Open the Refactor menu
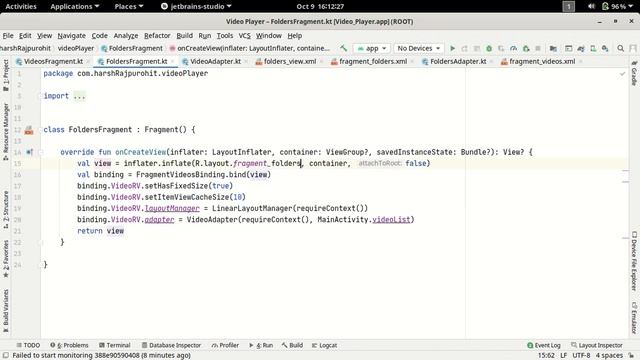 157,36
